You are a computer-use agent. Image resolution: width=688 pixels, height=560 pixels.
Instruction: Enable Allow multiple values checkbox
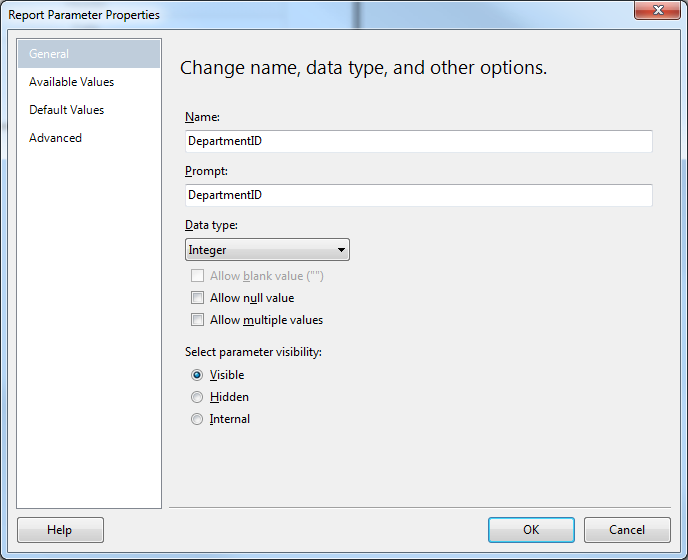tap(197, 319)
